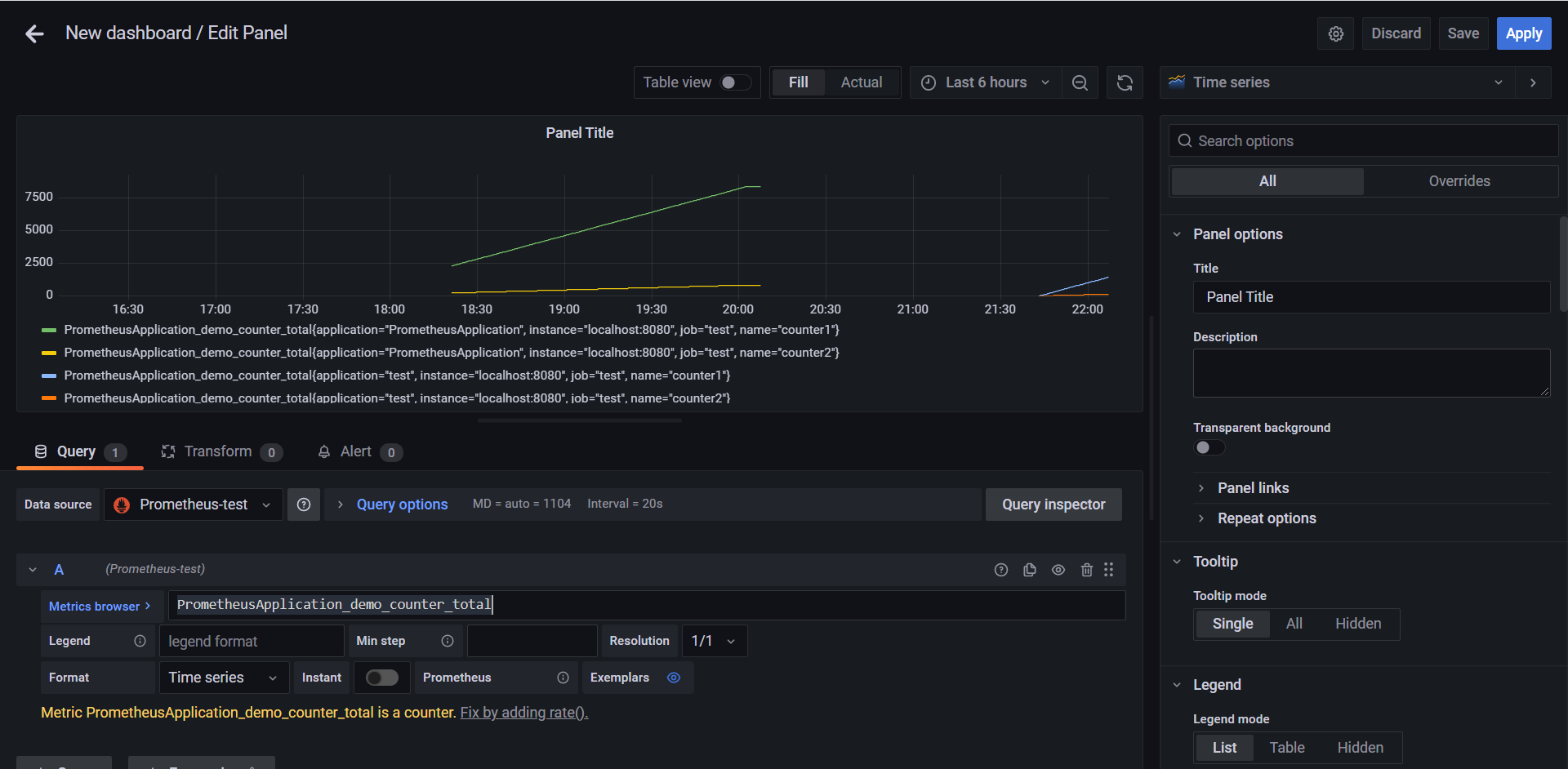This screenshot has width=1568, height=769.
Task: Open dashboard settings gear icon
Action: tap(1336, 34)
